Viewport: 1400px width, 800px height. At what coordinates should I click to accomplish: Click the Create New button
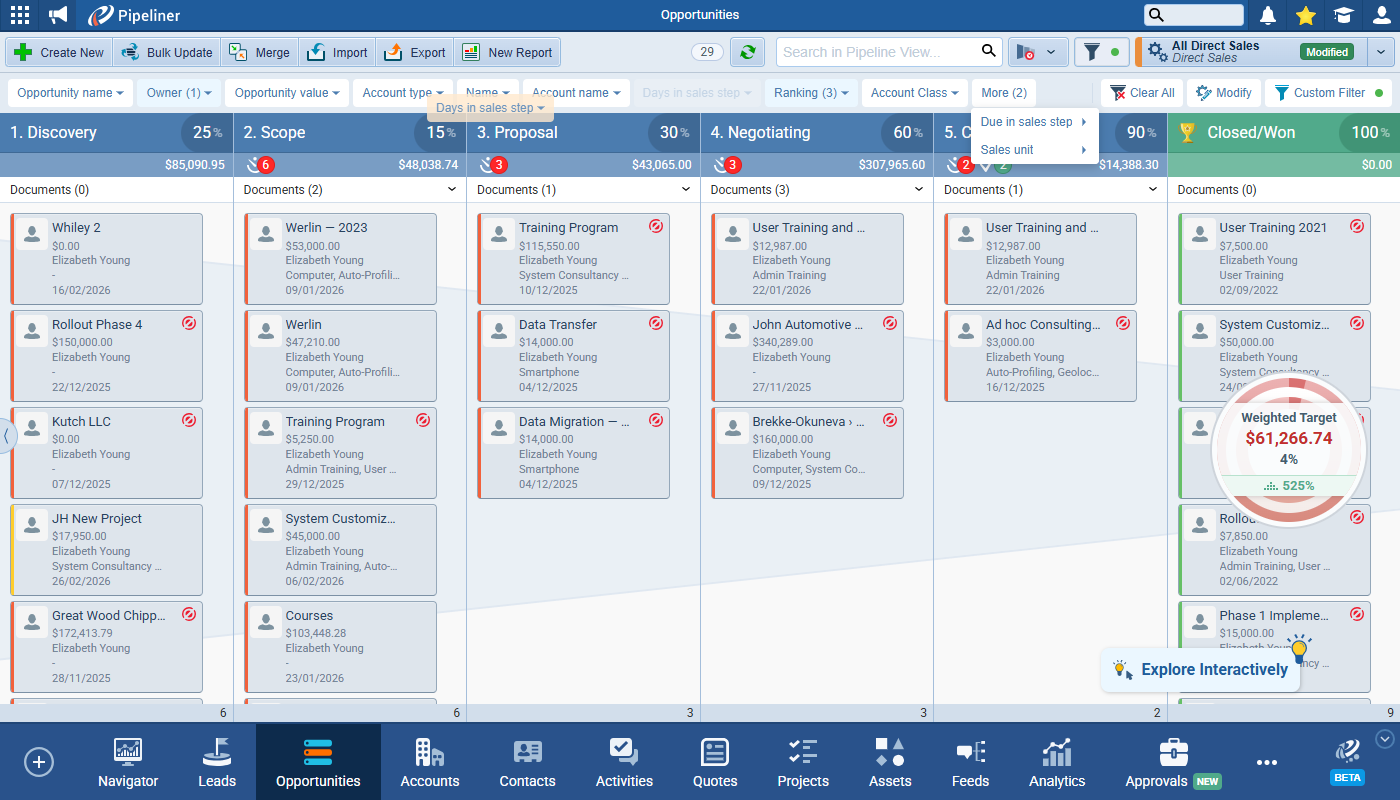click(60, 52)
